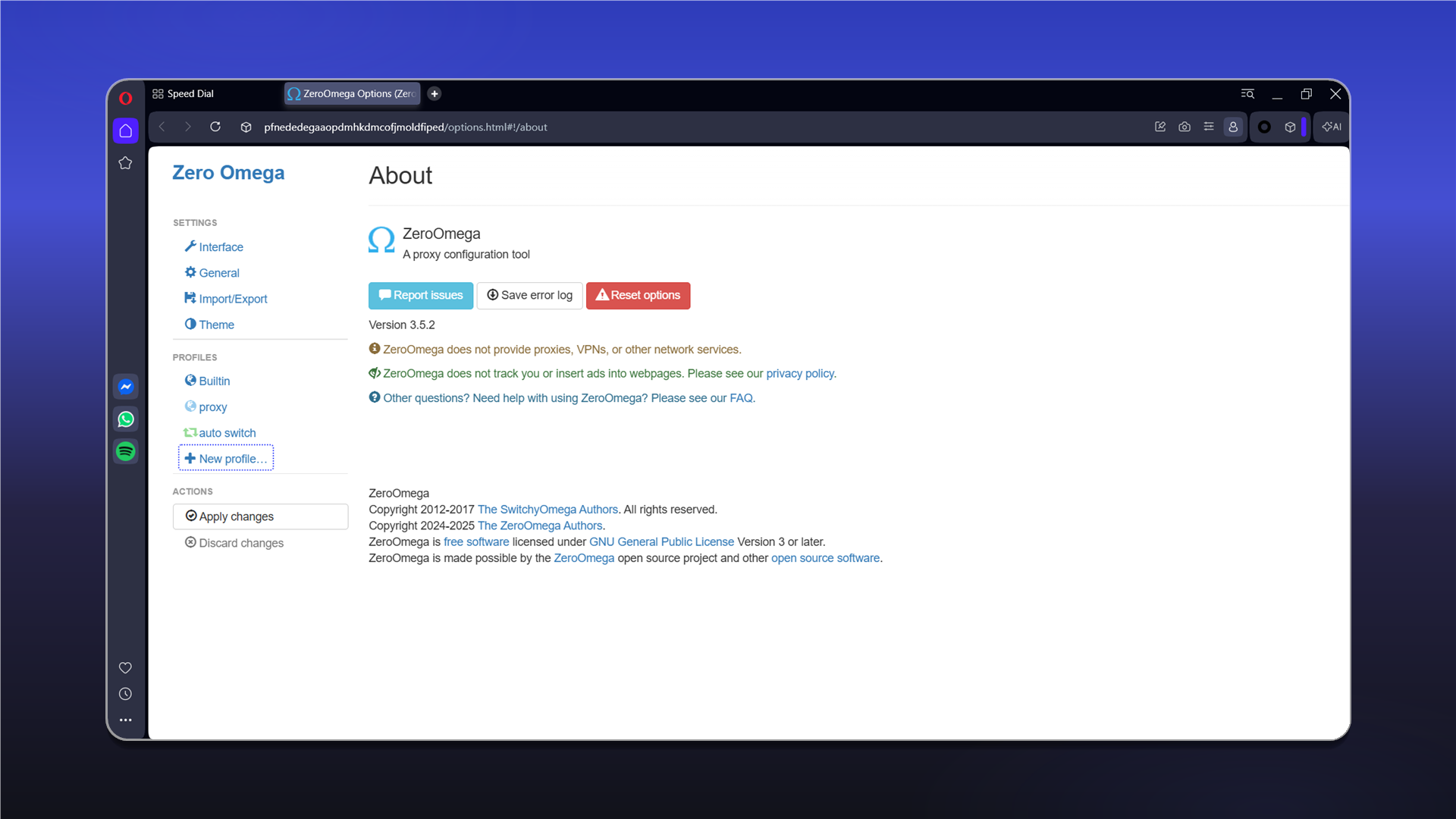Open bookmarks star in sidebar
The image size is (1456, 819).
[126, 163]
